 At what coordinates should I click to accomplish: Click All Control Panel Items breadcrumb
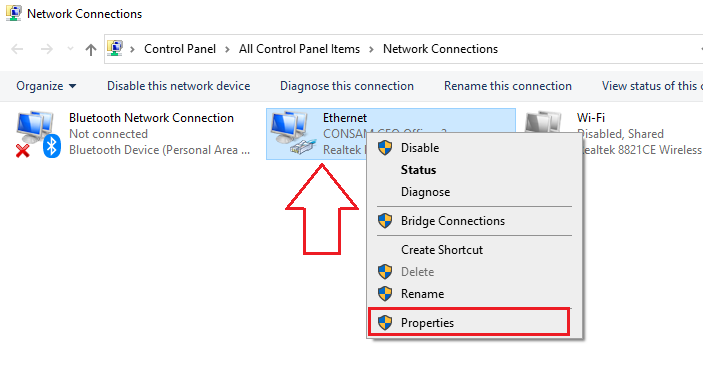pyautogui.click(x=299, y=49)
